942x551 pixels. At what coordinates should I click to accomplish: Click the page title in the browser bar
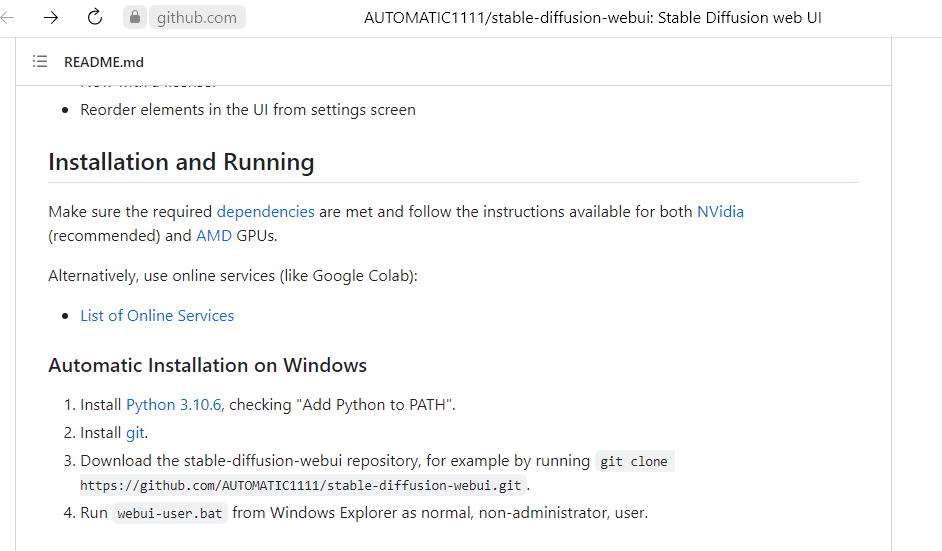click(x=592, y=18)
